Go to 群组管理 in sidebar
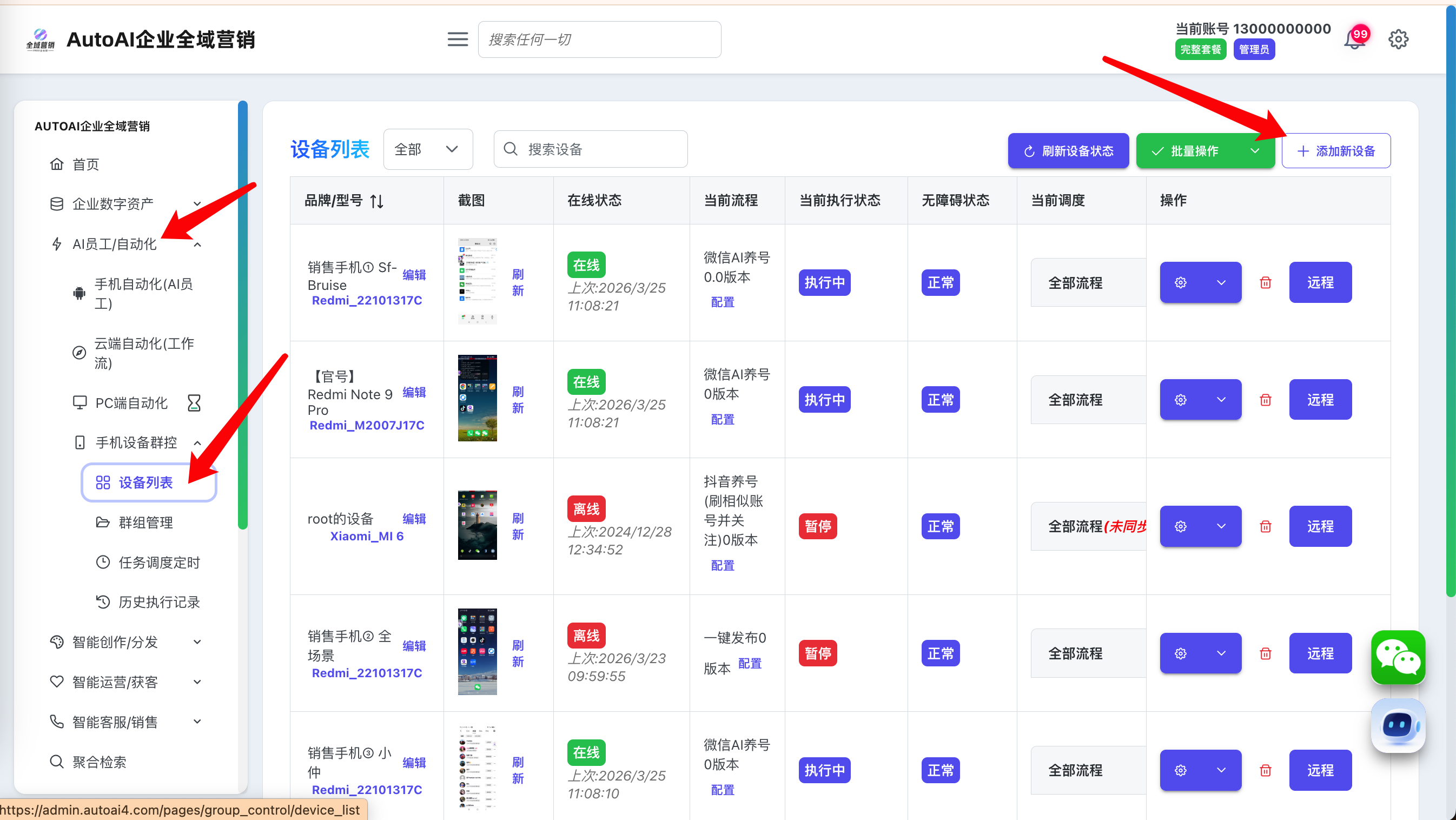Viewport: 1456px width, 820px height. point(145,522)
